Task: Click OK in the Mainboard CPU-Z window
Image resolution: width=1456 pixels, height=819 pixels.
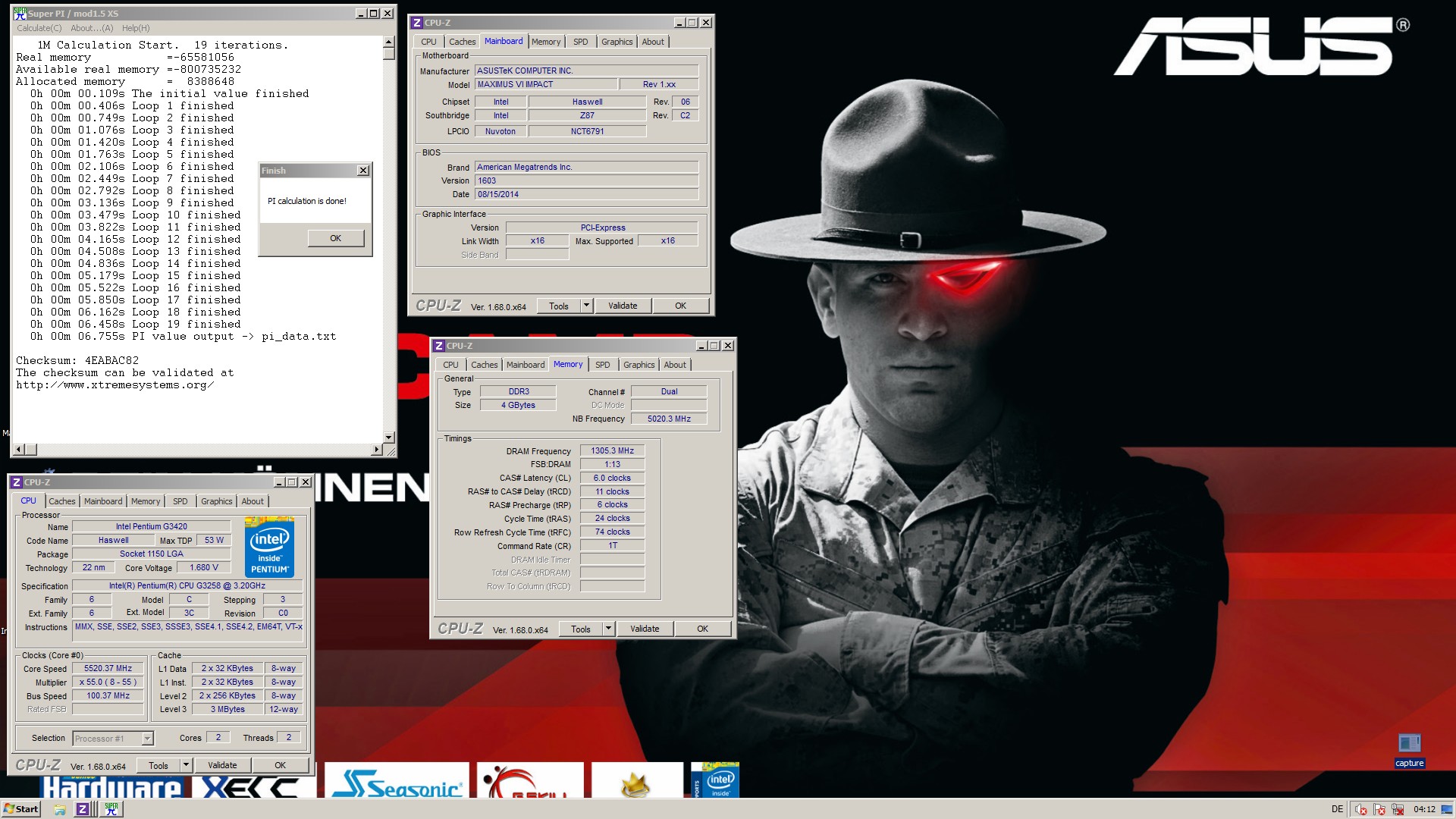Action: click(x=681, y=306)
